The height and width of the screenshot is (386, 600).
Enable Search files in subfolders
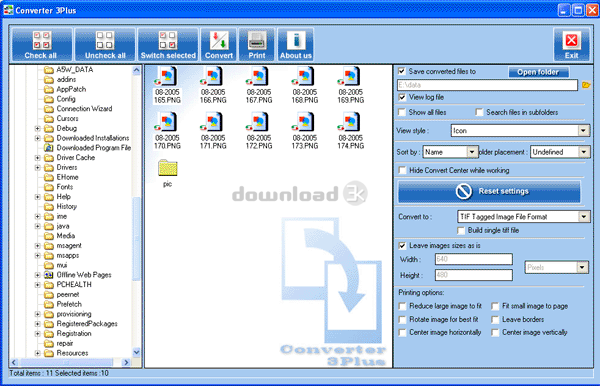pos(479,112)
